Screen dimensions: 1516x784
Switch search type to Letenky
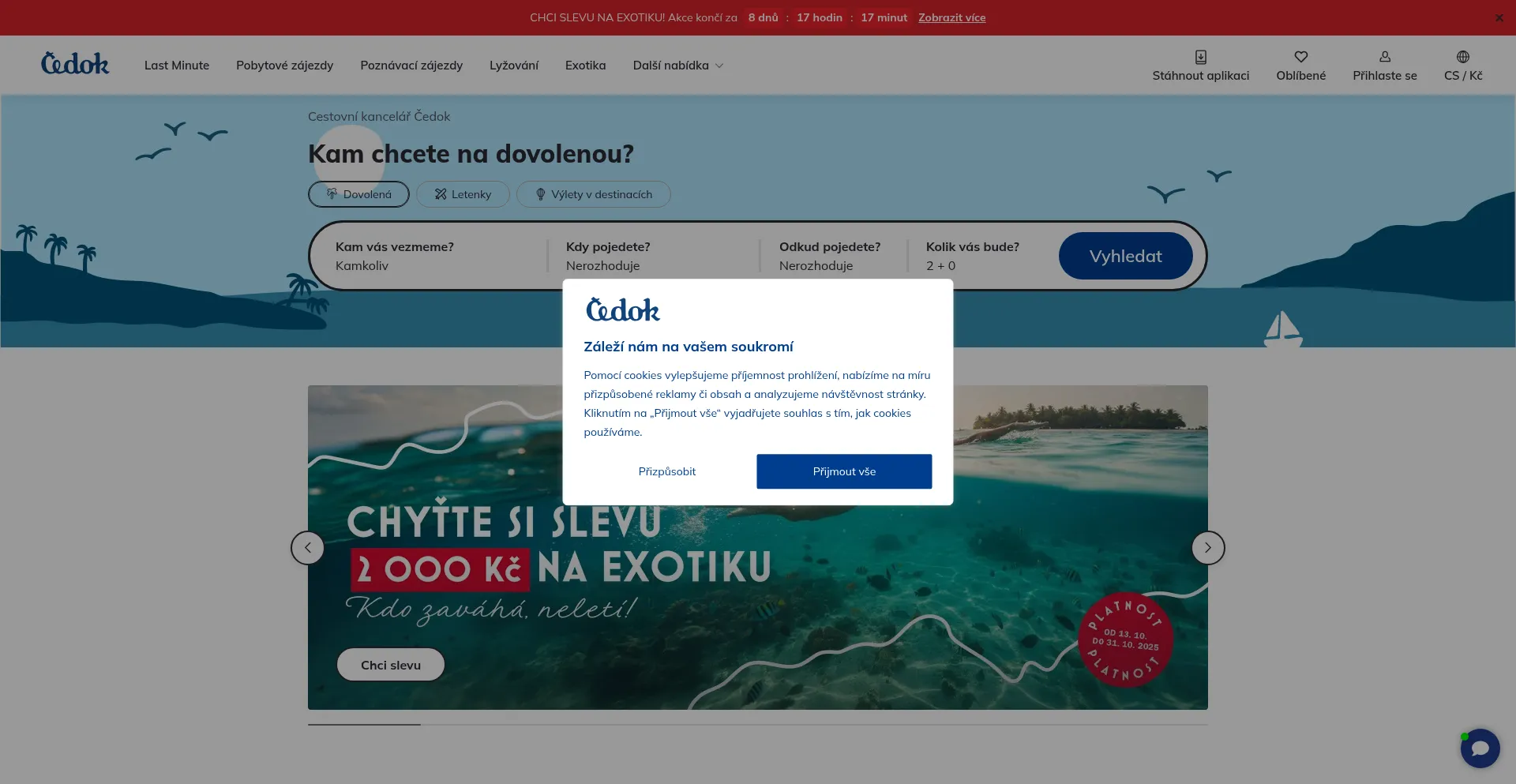coord(463,194)
